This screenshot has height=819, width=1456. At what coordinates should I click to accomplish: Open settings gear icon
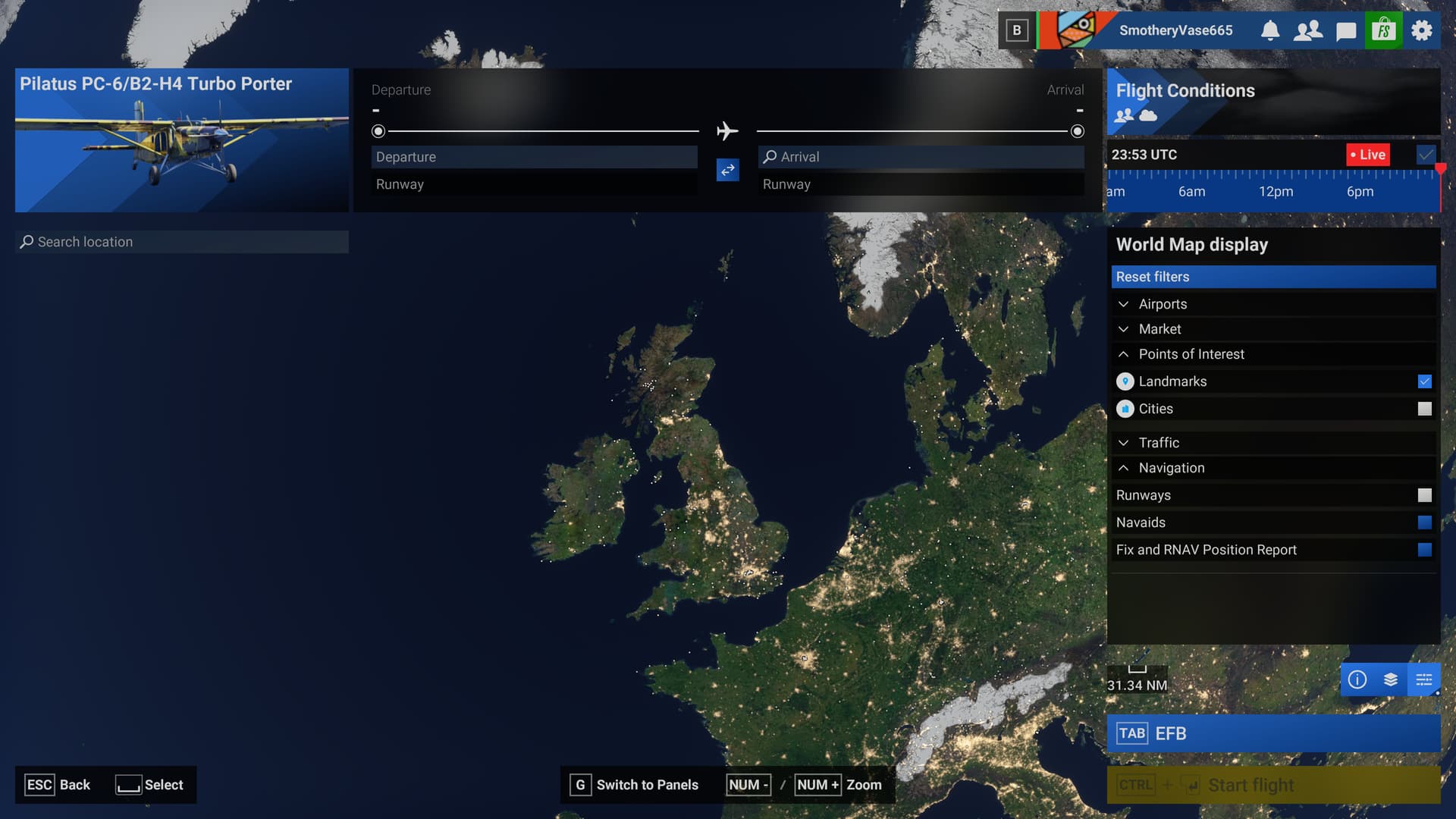(1422, 31)
